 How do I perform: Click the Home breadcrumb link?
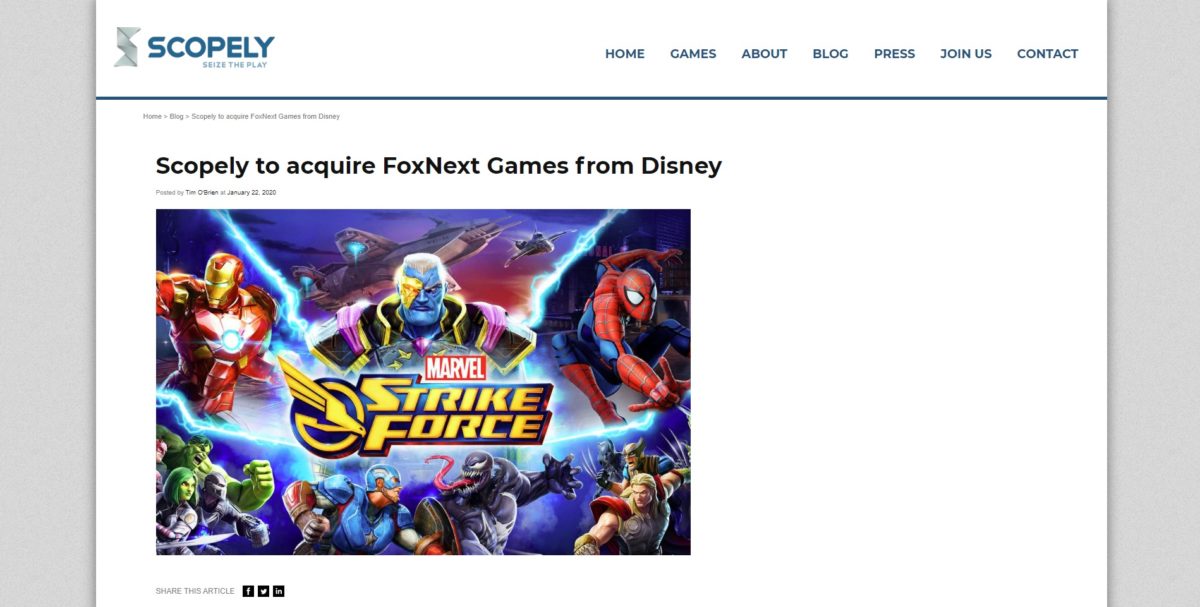[152, 117]
